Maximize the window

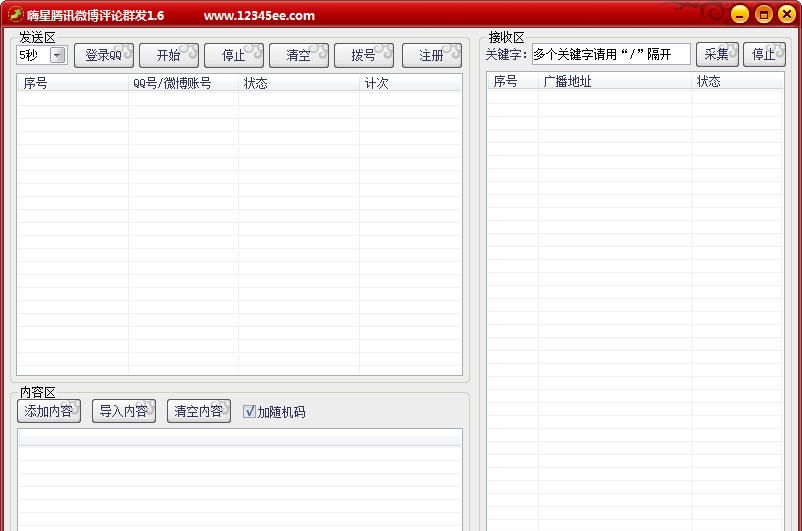tap(764, 14)
